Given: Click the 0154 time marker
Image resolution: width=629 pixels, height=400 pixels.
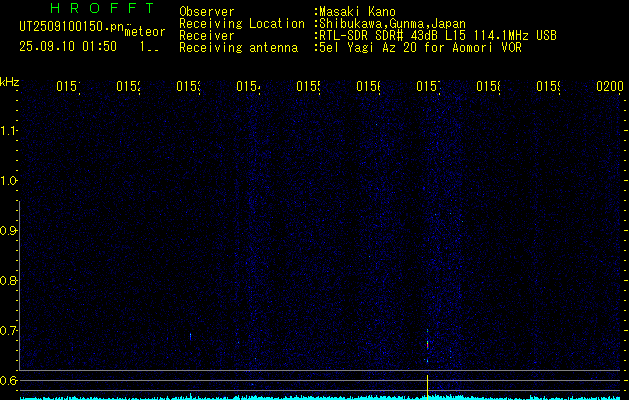Looking at the screenshot, I should tap(248, 86).
